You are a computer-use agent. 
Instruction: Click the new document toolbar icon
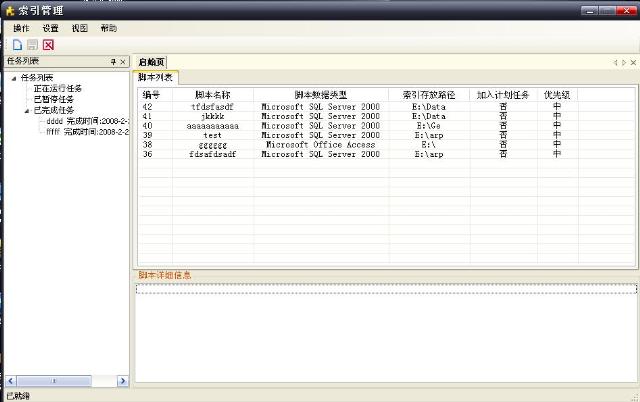click(x=17, y=45)
